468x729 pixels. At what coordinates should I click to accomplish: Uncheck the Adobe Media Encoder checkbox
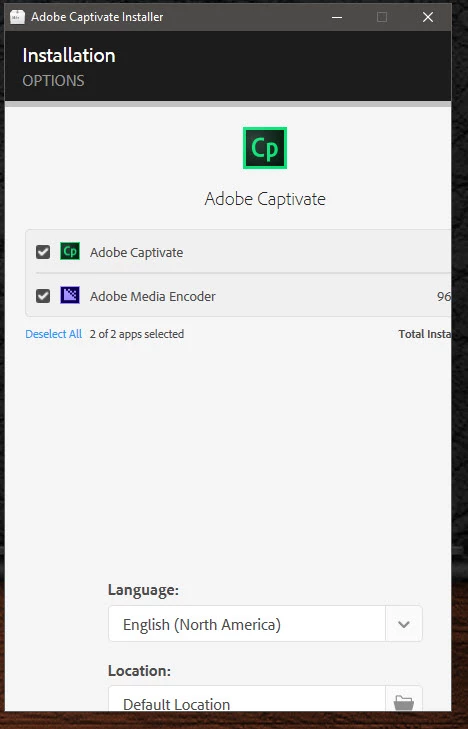click(43, 296)
